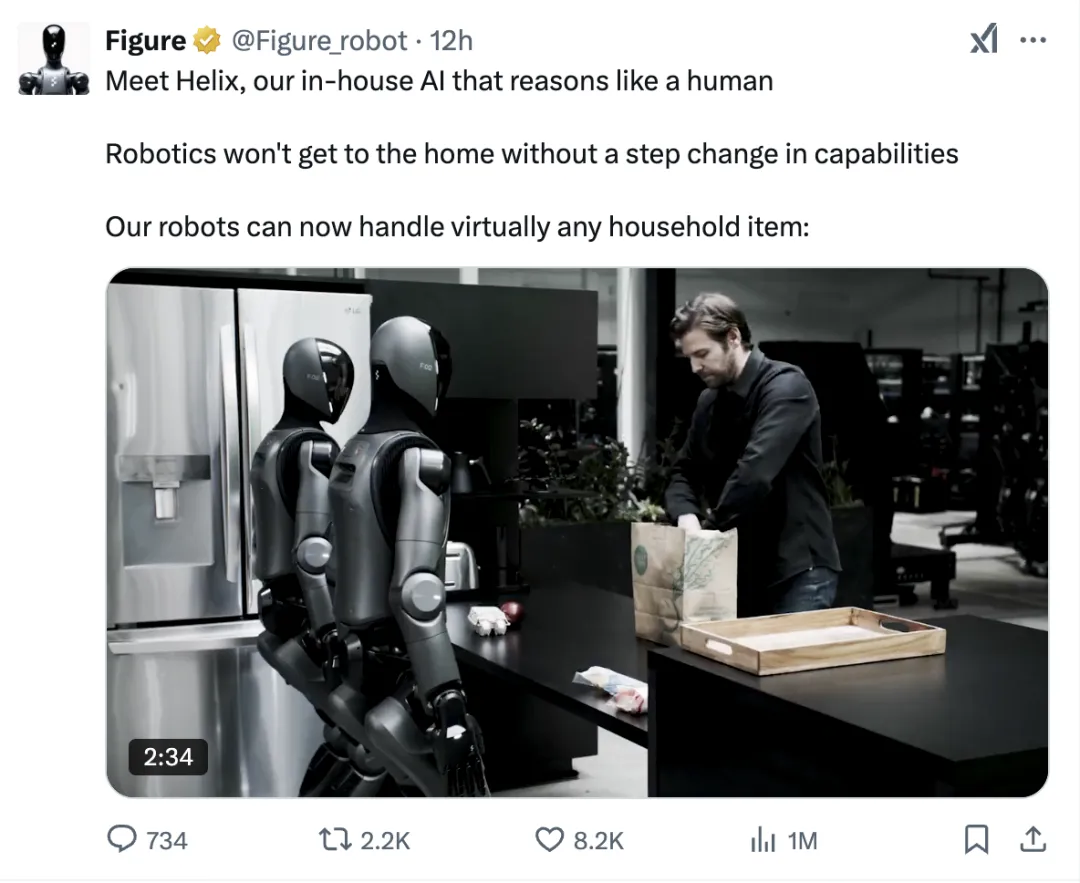Click the Figure profile avatar

54,59
